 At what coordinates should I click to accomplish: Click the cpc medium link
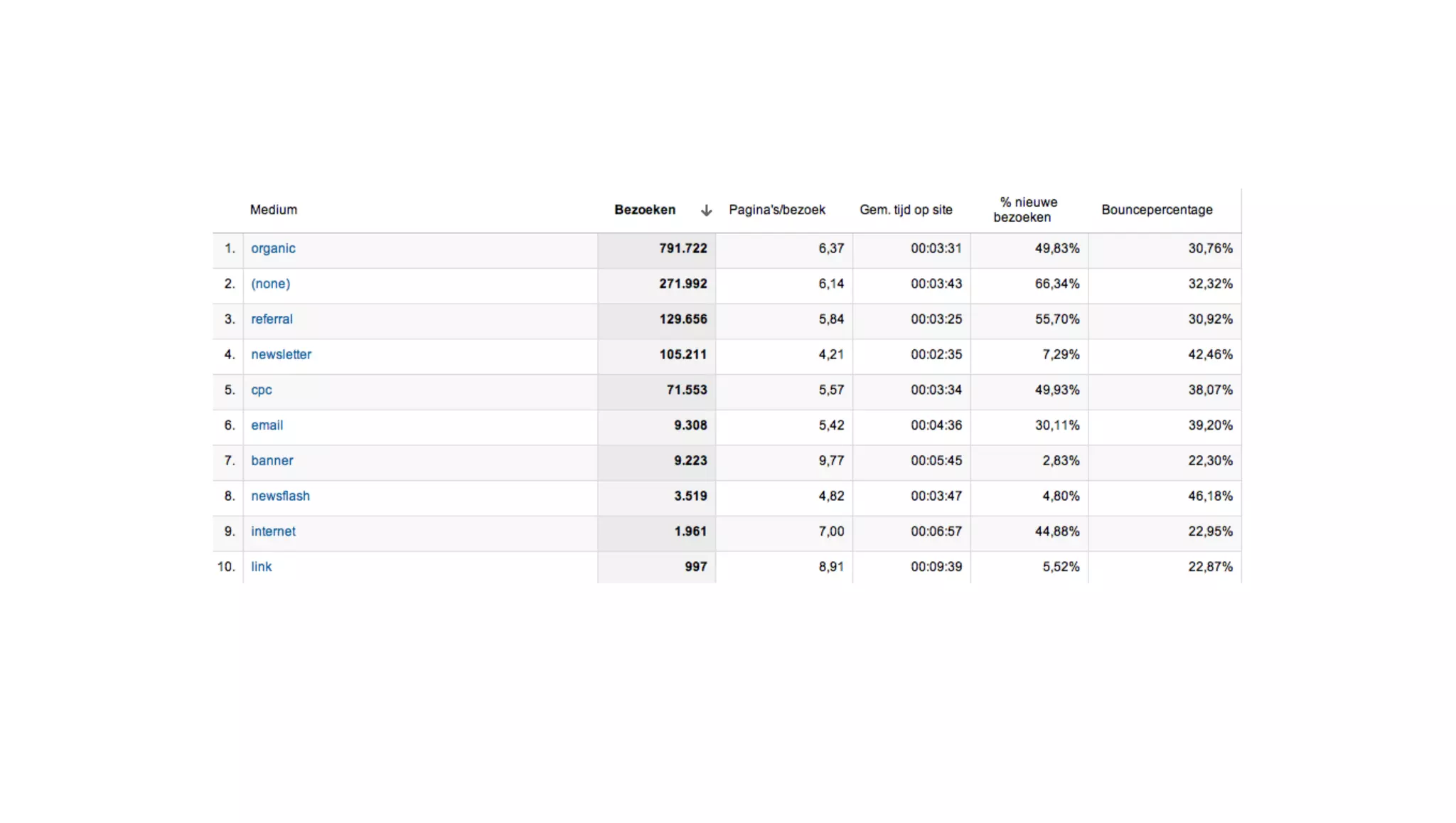[261, 390]
